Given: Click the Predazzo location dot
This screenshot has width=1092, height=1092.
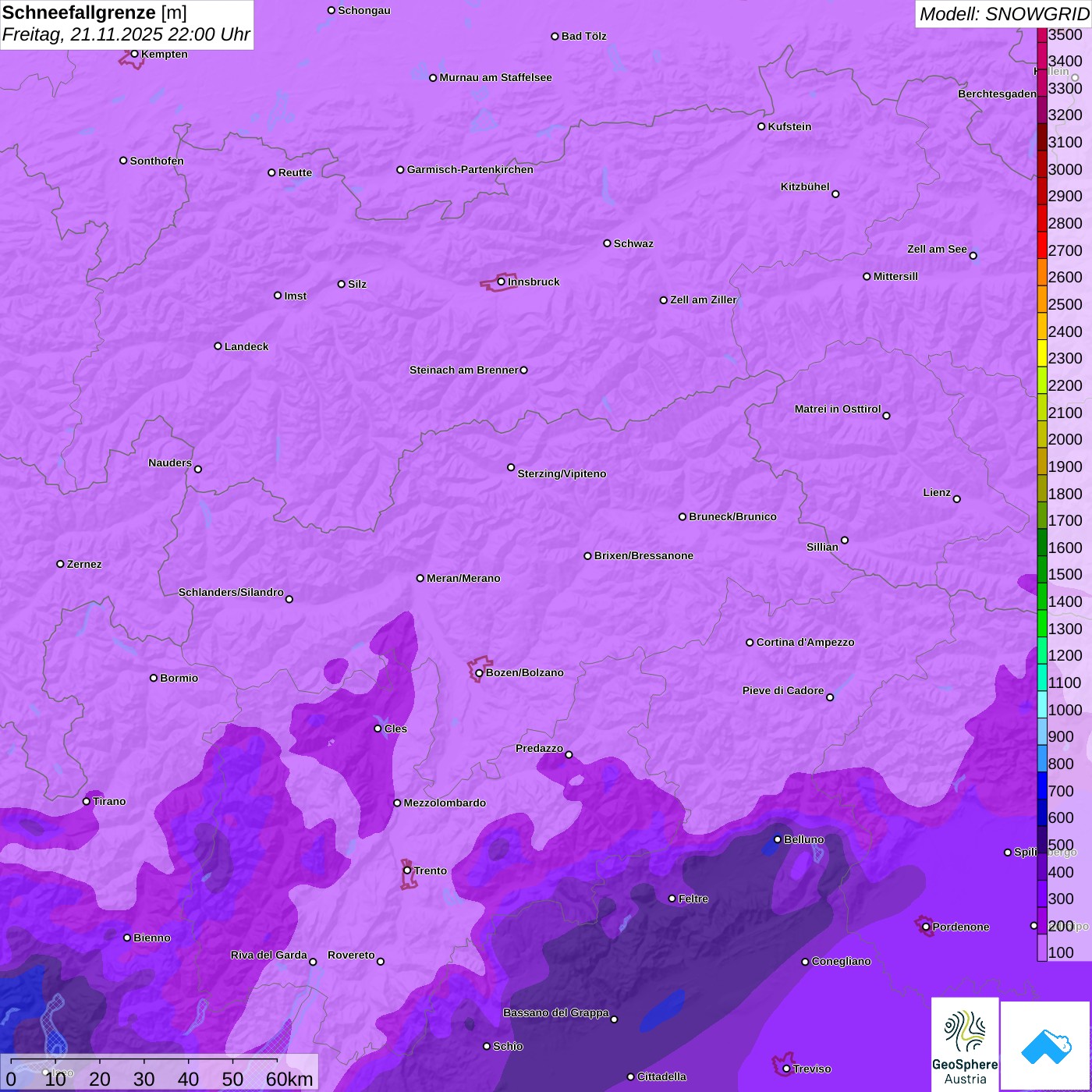Looking at the screenshot, I should [x=569, y=754].
